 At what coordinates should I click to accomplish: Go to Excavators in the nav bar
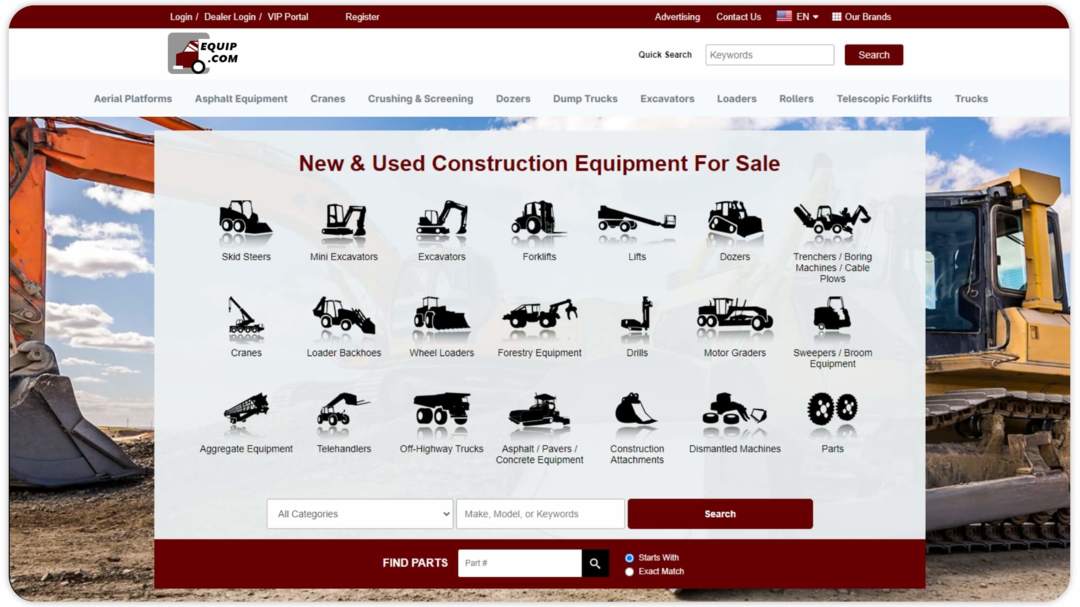pos(667,99)
